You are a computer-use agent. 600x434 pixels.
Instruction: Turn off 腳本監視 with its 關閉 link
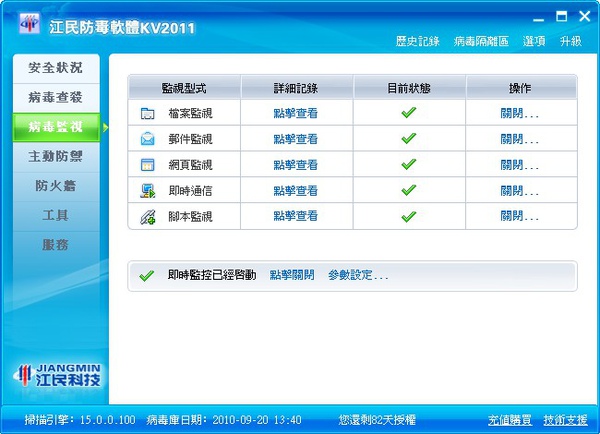520,216
